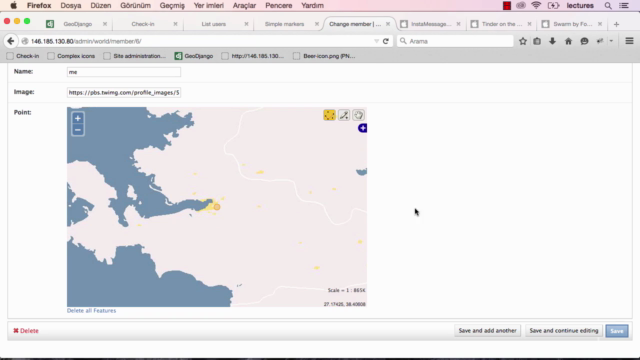Open the Geçmiş menu

click(172, 5)
